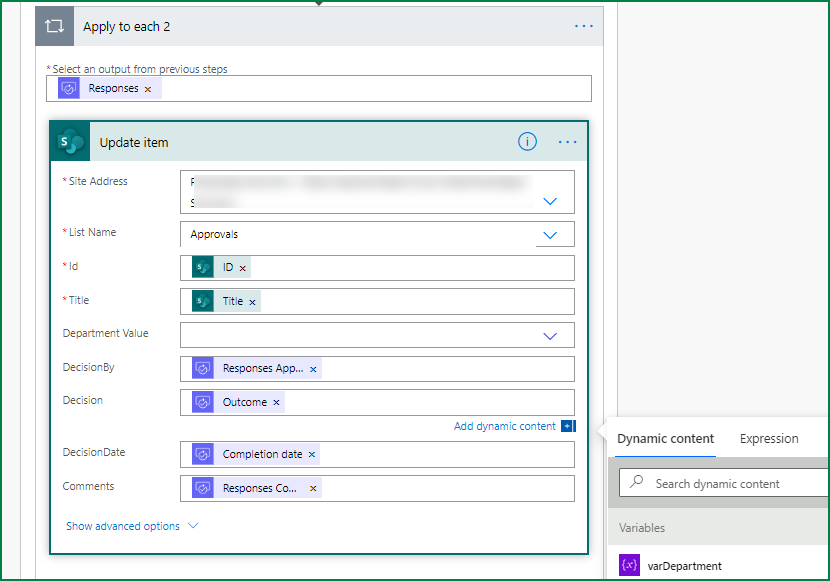
Task: Click Show advanced options link
Action: pos(123,526)
